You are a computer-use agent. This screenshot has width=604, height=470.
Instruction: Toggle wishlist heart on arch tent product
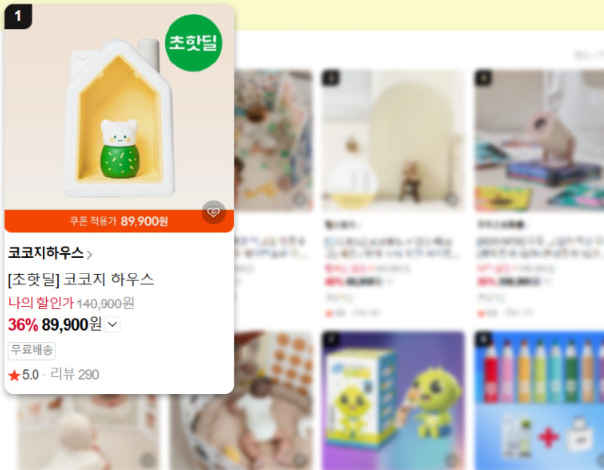pyautogui.click(x=453, y=199)
